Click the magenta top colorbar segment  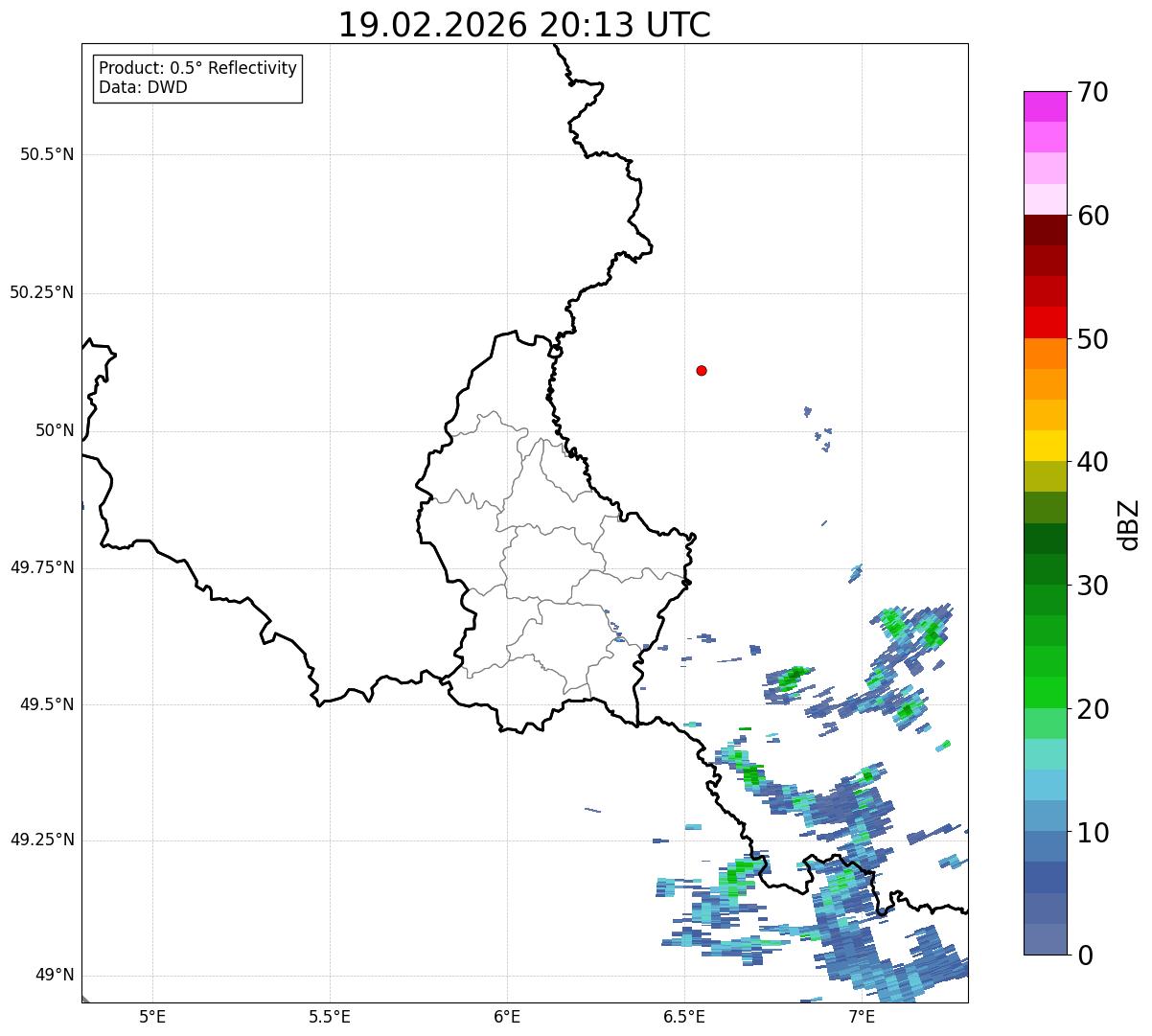[1046, 106]
